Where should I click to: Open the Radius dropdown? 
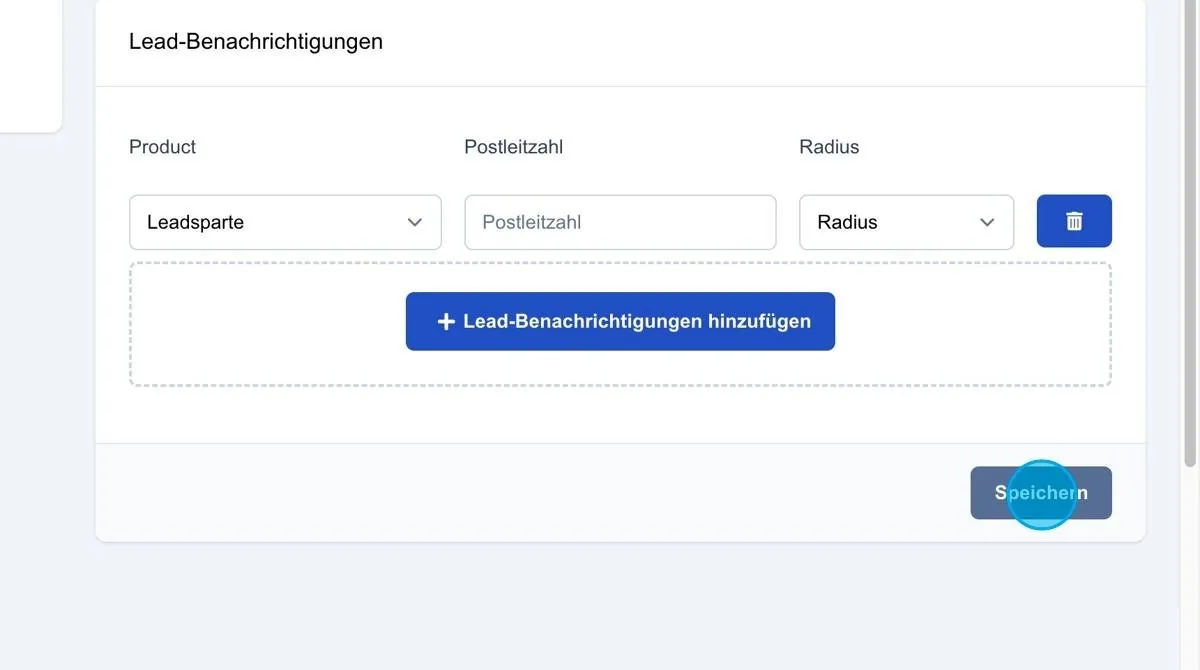(x=906, y=222)
